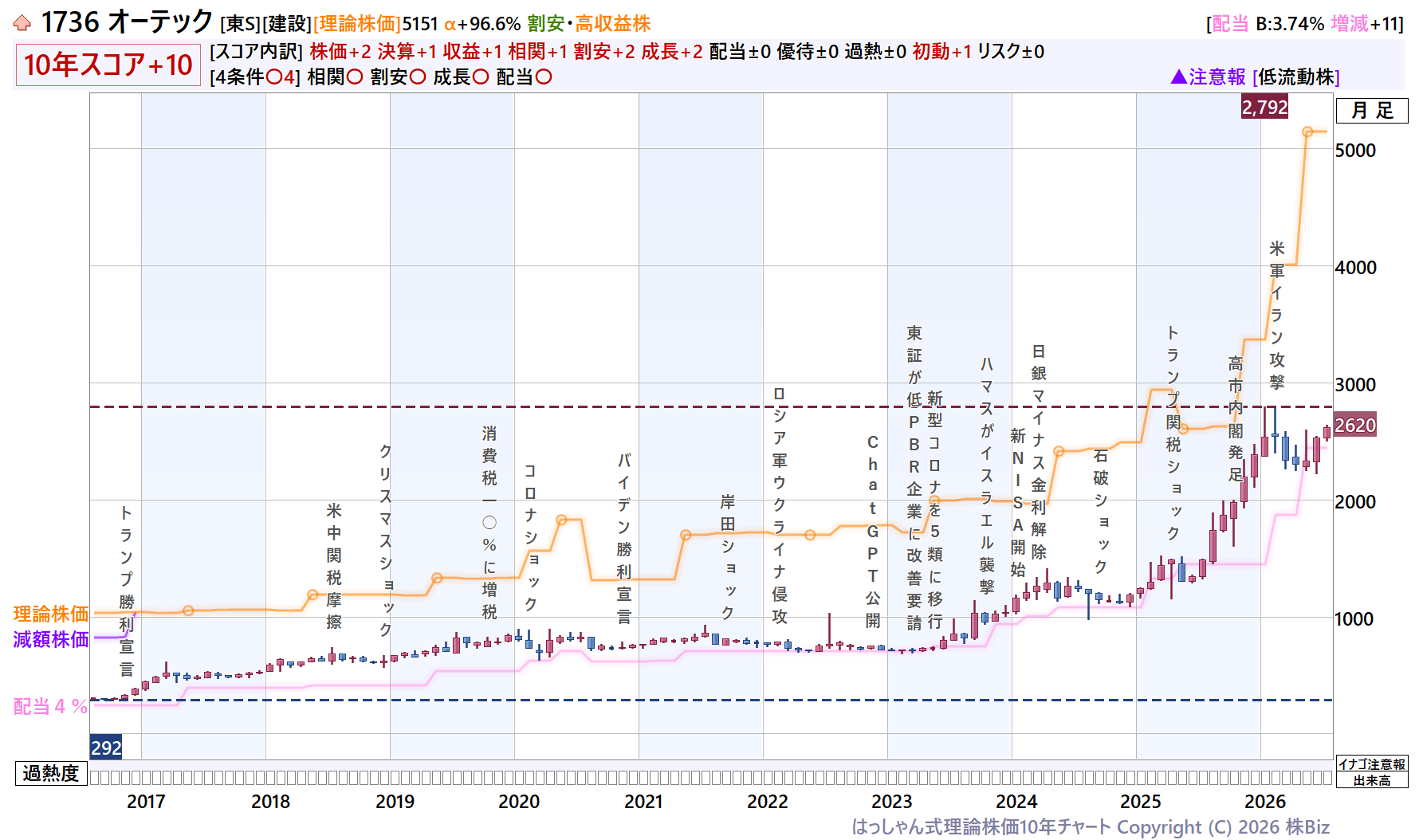The image size is (1419, 840).
Task: Click the クリスマスショック event label
Action: click(x=386, y=540)
